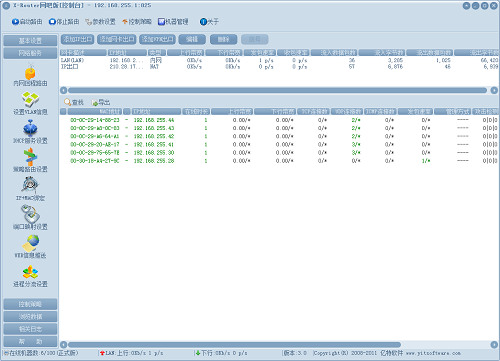The width and height of the screenshot is (500, 361).
Task: Switch to the Browse Data (浏览数据) sidebar tab
Action: pyautogui.click(x=30, y=316)
